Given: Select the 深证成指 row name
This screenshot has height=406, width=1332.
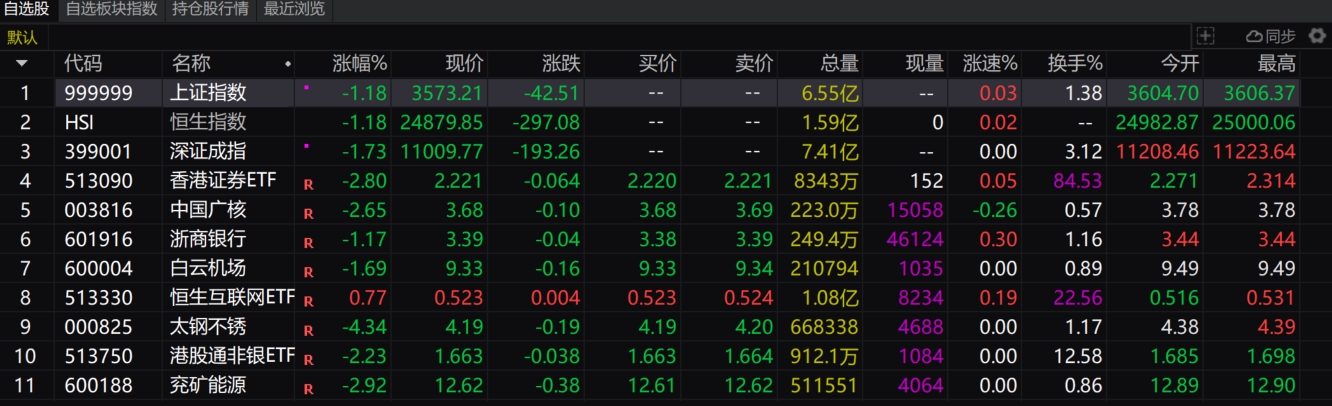Looking at the screenshot, I should pos(209,152).
